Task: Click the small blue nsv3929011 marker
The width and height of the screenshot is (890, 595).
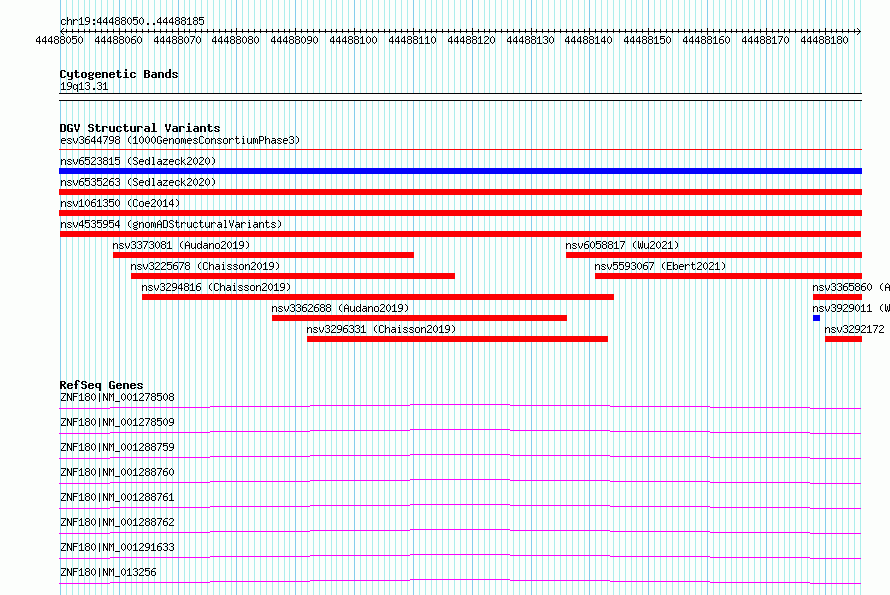Action: [x=816, y=318]
